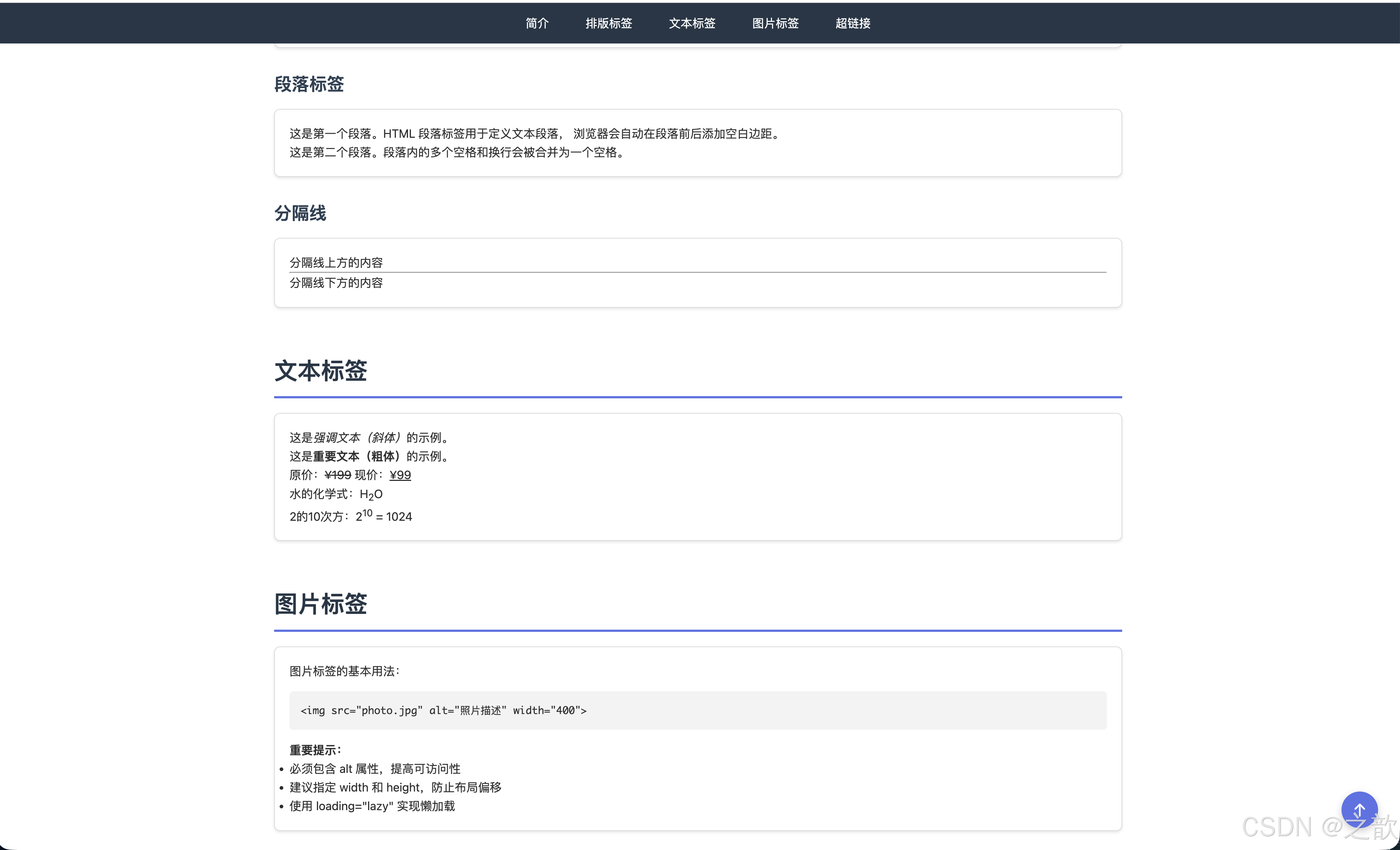The height and width of the screenshot is (850, 1400).
Task: Click the loading="lazy" bullet item
Action: pyautogui.click(x=372, y=806)
